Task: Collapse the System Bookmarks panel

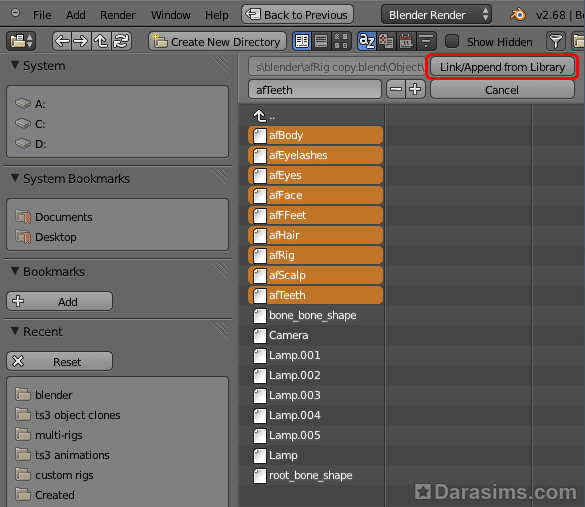Action: point(15,178)
